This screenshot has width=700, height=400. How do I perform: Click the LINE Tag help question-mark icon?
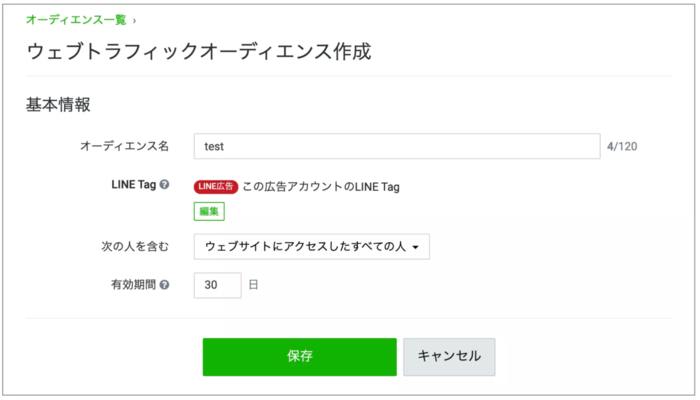[x=164, y=186]
